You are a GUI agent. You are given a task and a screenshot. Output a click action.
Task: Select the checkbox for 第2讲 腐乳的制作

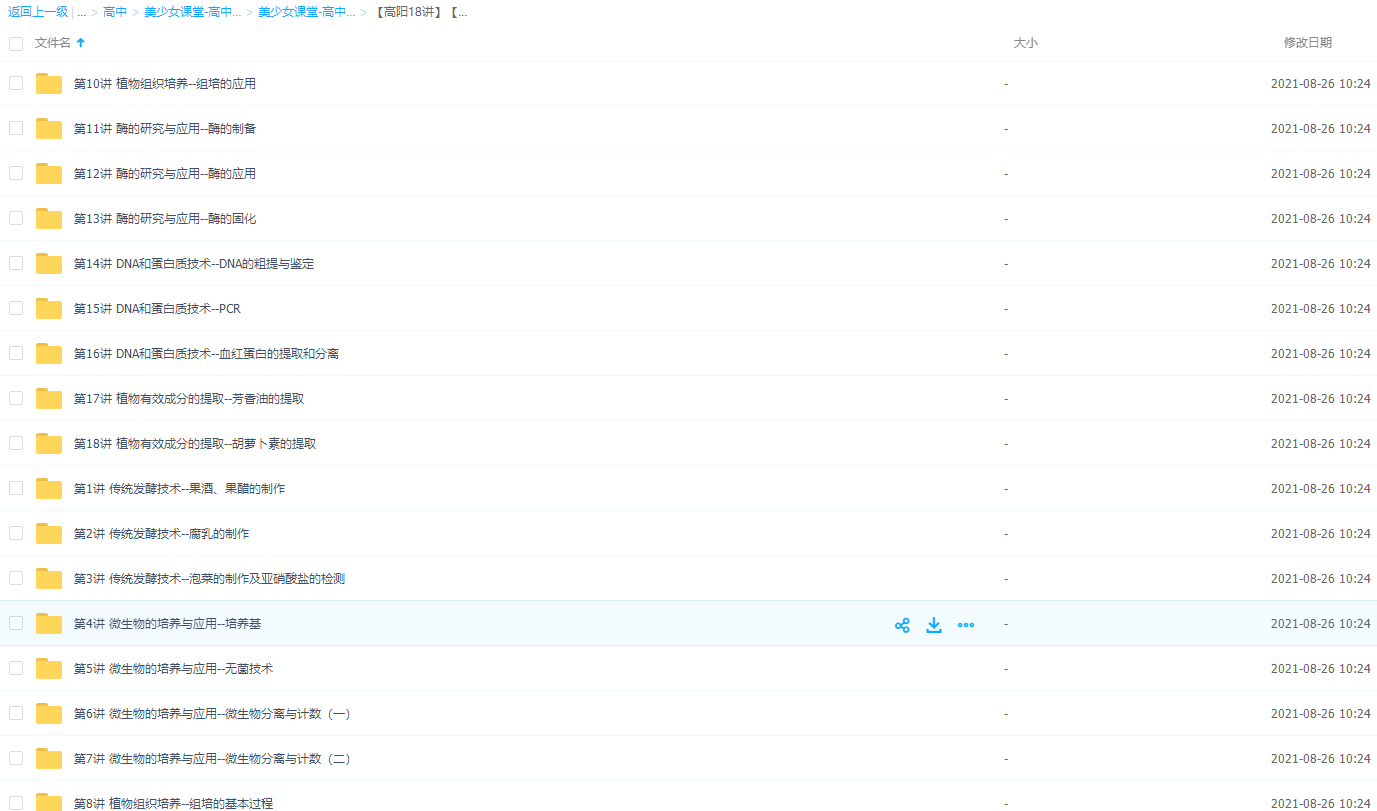pyautogui.click(x=16, y=533)
